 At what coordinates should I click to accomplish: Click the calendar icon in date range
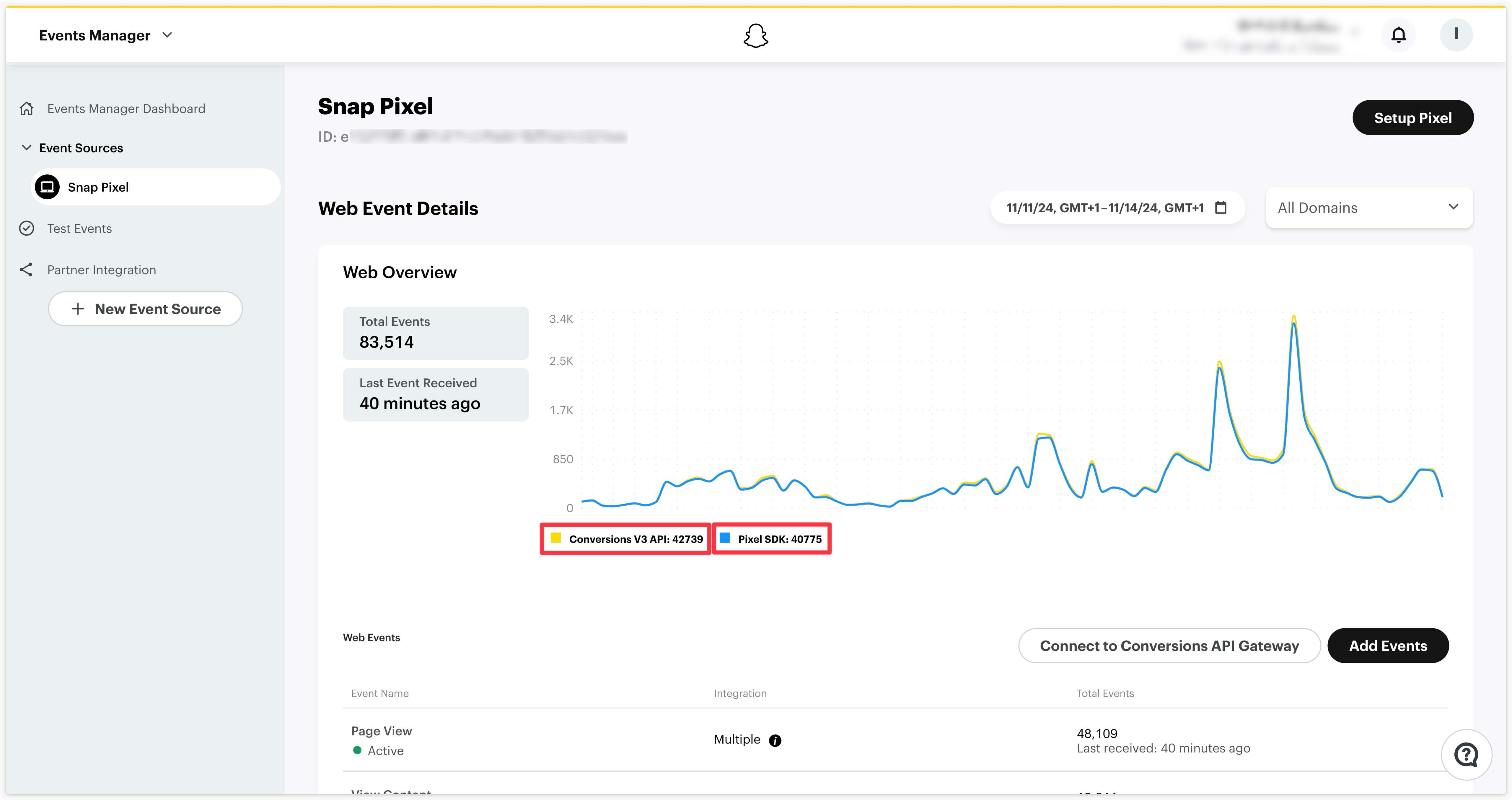click(x=1221, y=207)
